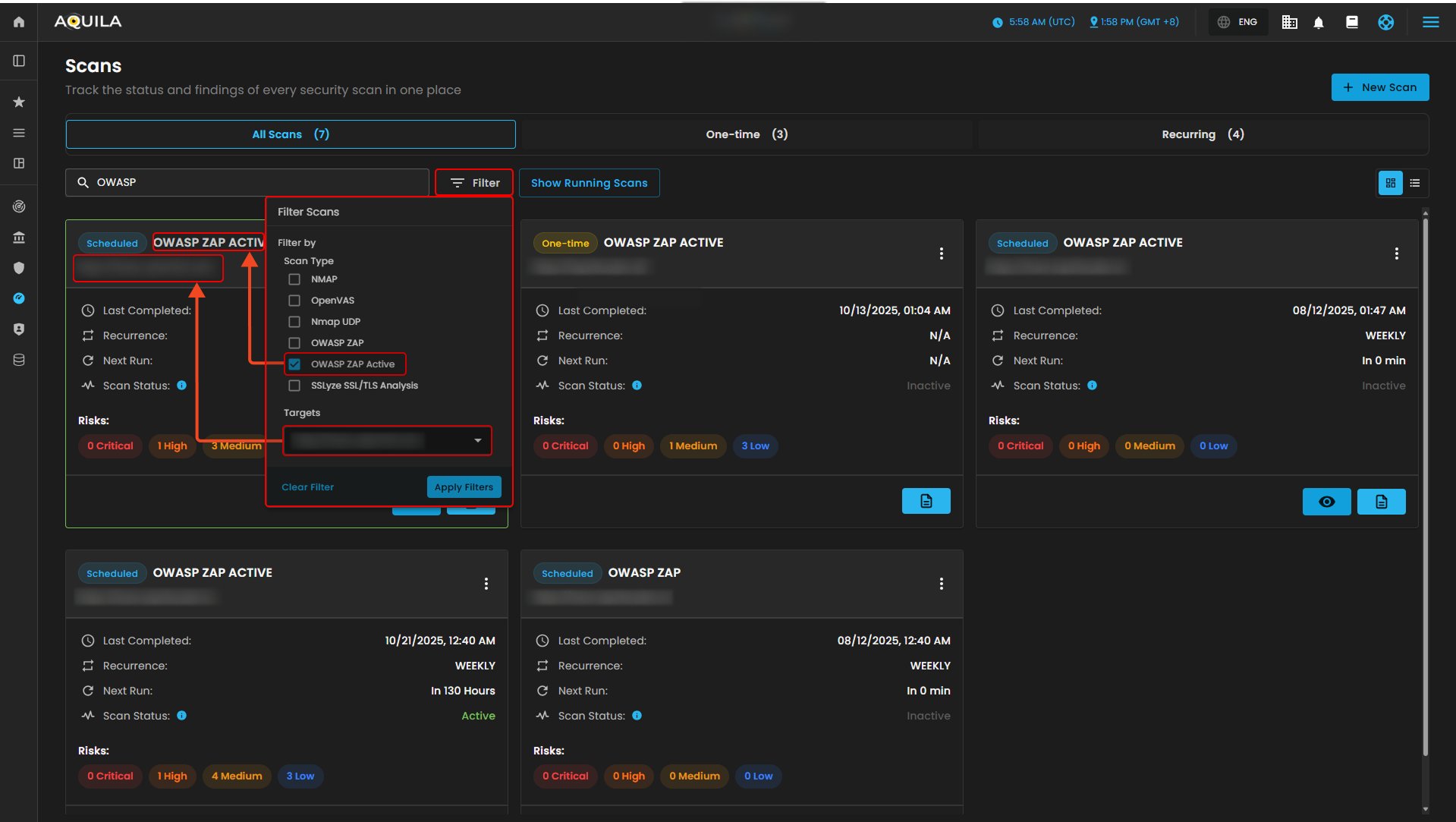
Task: Open the language selector ENG
Action: click(x=1238, y=22)
